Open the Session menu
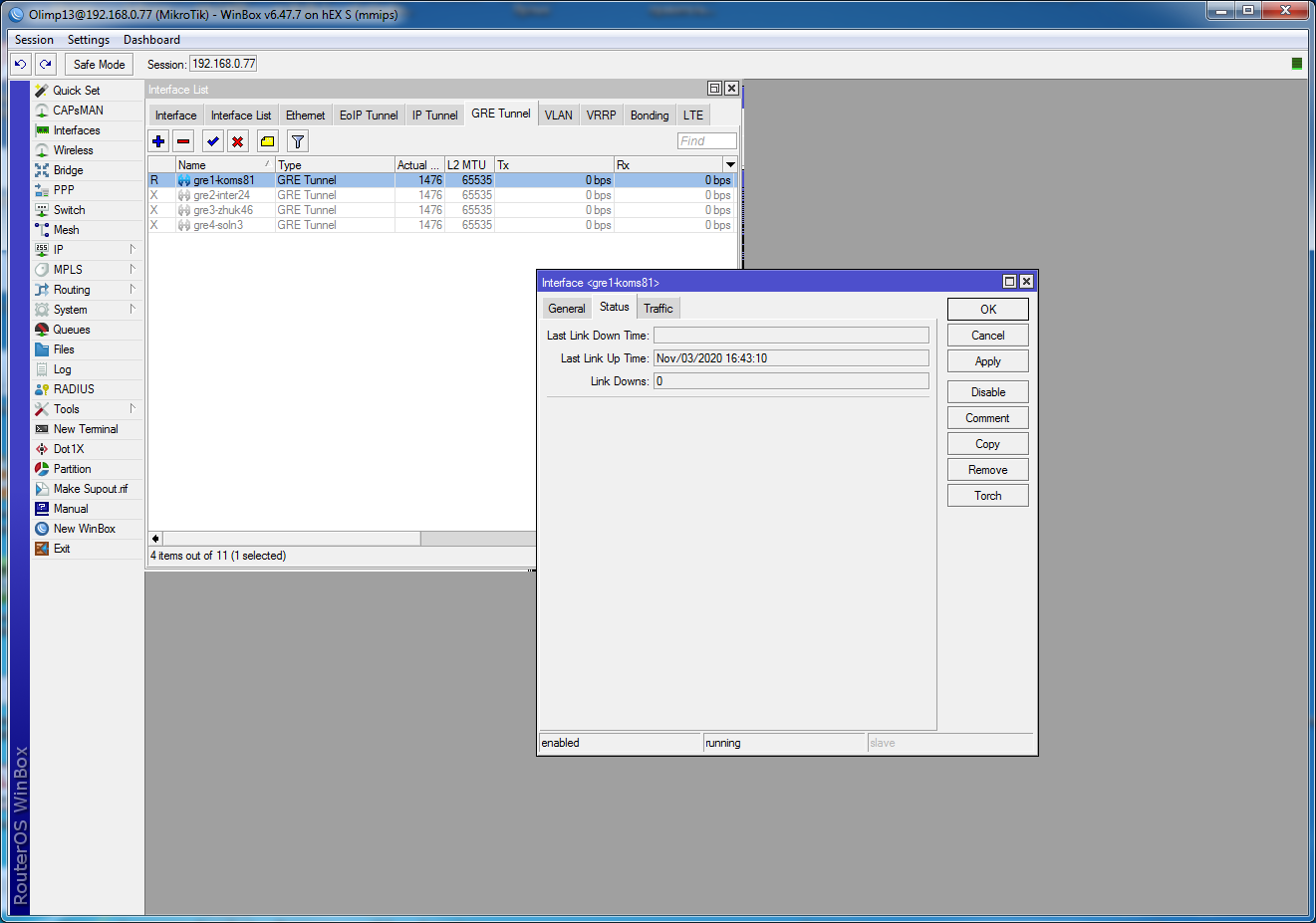Viewport: 1316px width, 923px height. (34, 40)
